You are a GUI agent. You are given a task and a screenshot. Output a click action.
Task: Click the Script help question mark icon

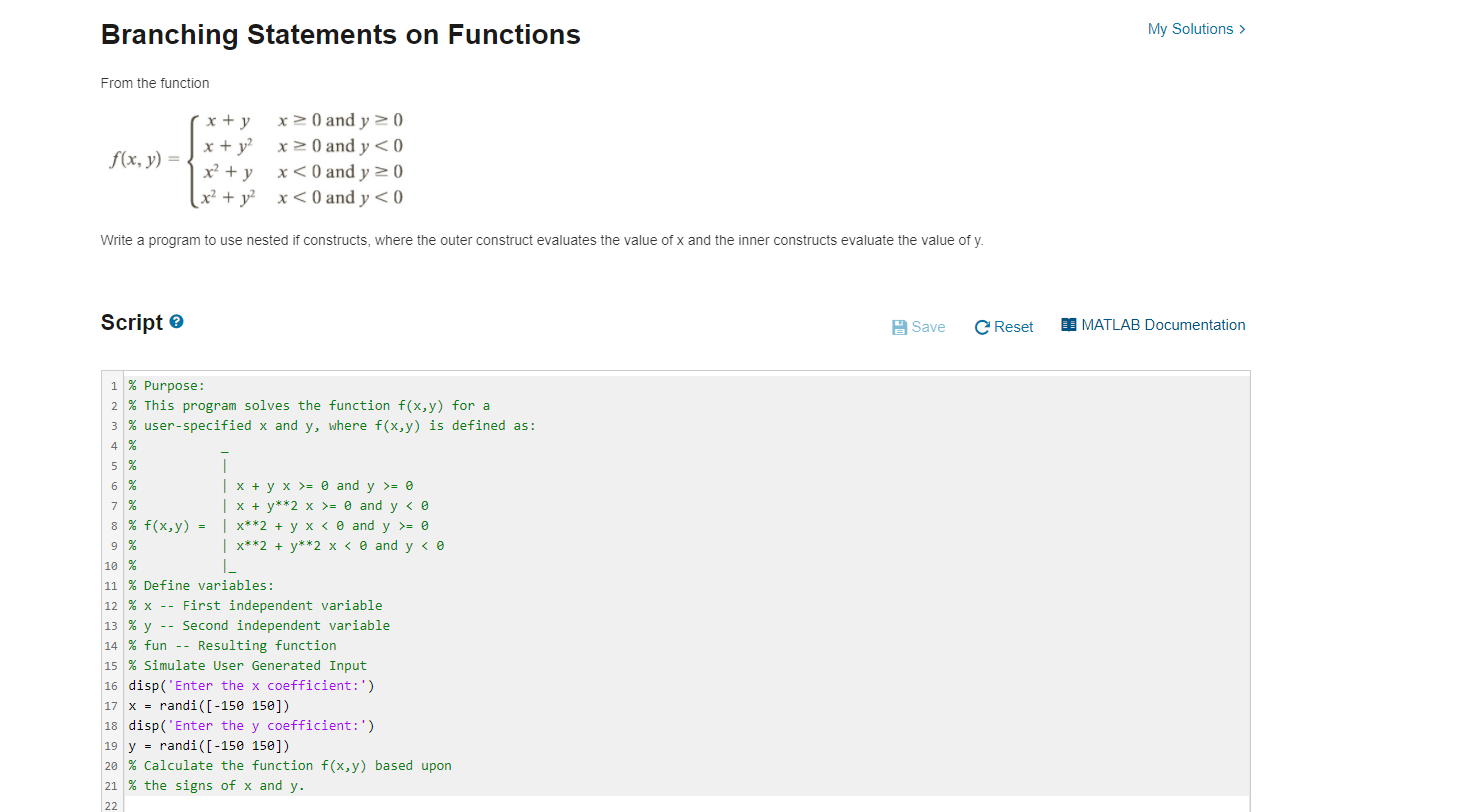click(176, 320)
